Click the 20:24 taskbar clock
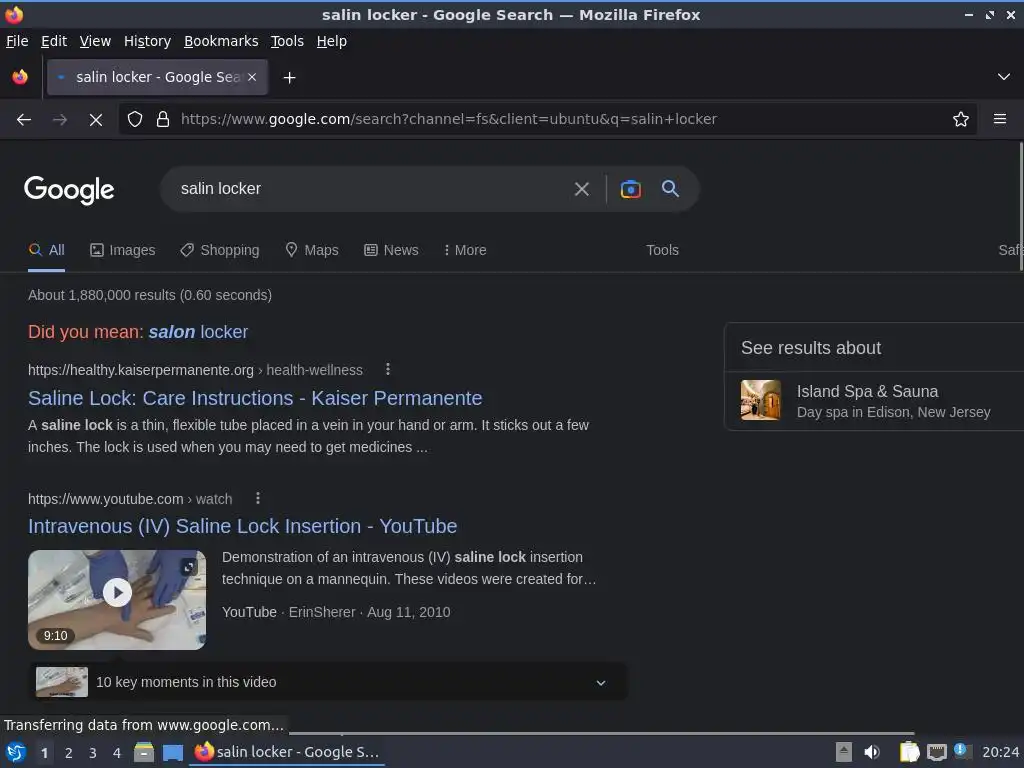Image resolution: width=1024 pixels, height=768 pixels. tap(1000, 752)
